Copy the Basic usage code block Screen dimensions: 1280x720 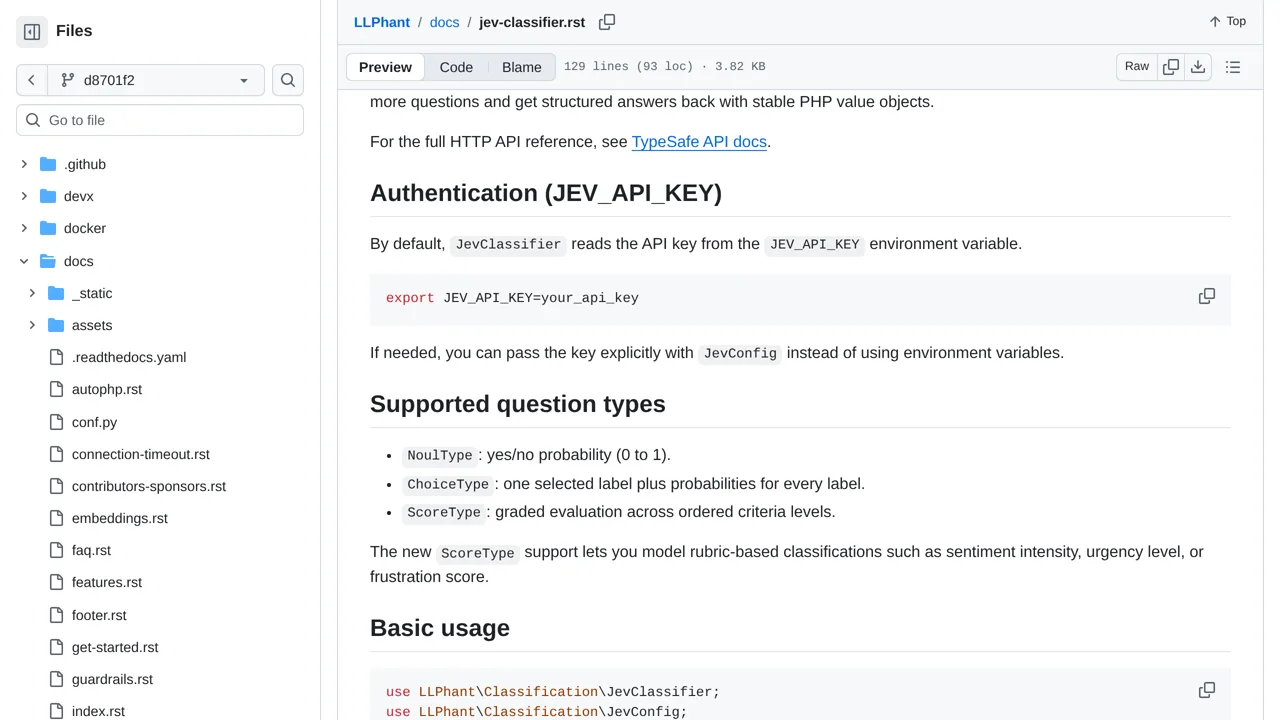[1207, 690]
